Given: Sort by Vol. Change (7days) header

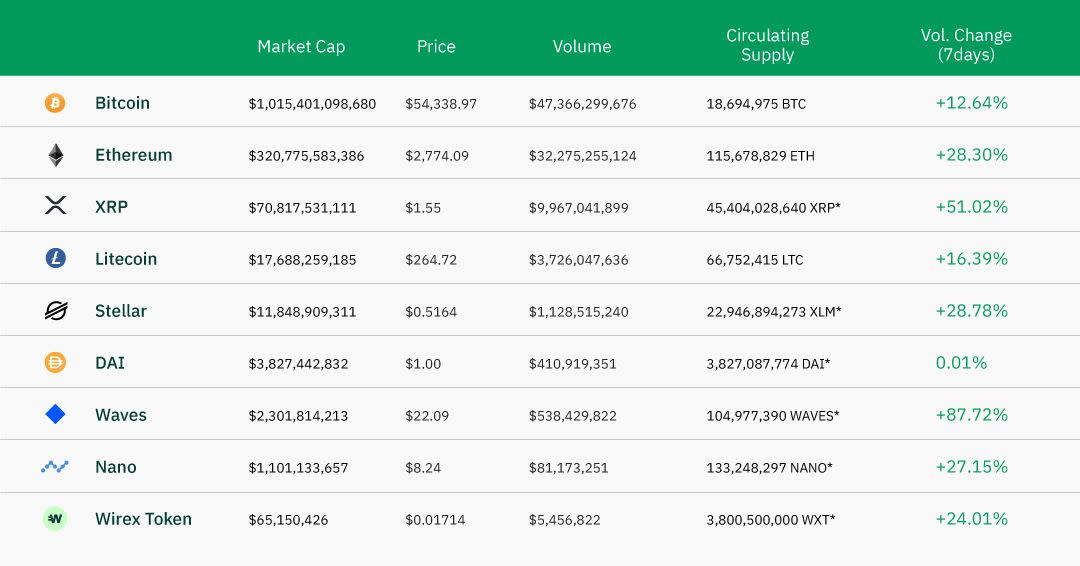Looking at the screenshot, I should coord(966,45).
